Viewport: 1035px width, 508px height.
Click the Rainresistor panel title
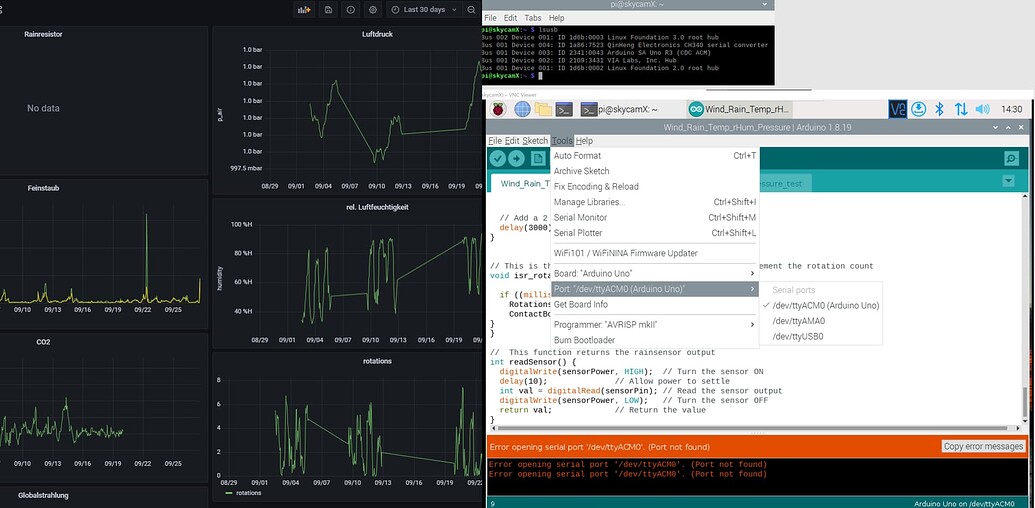44,34
